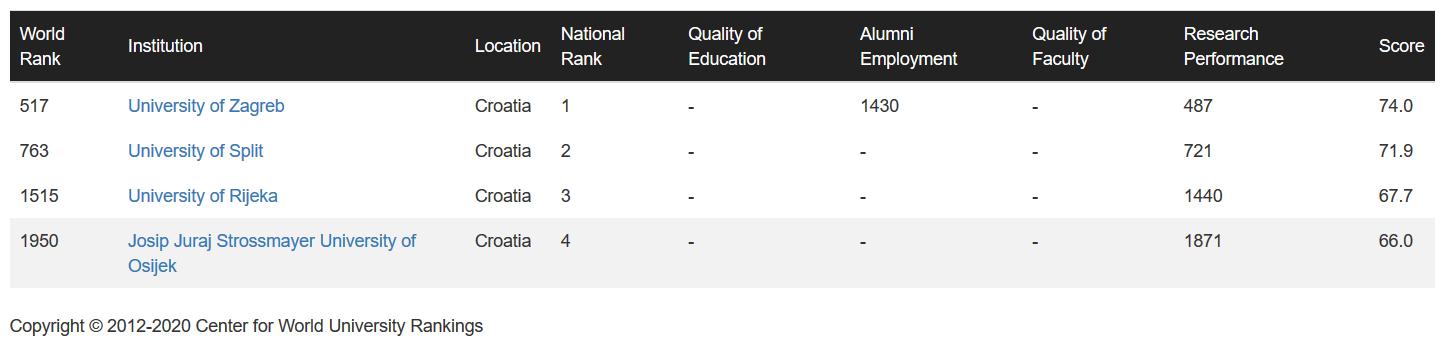1440x360 pixels.
Task: Select world rank 517 cell
Action: (34, 106)
